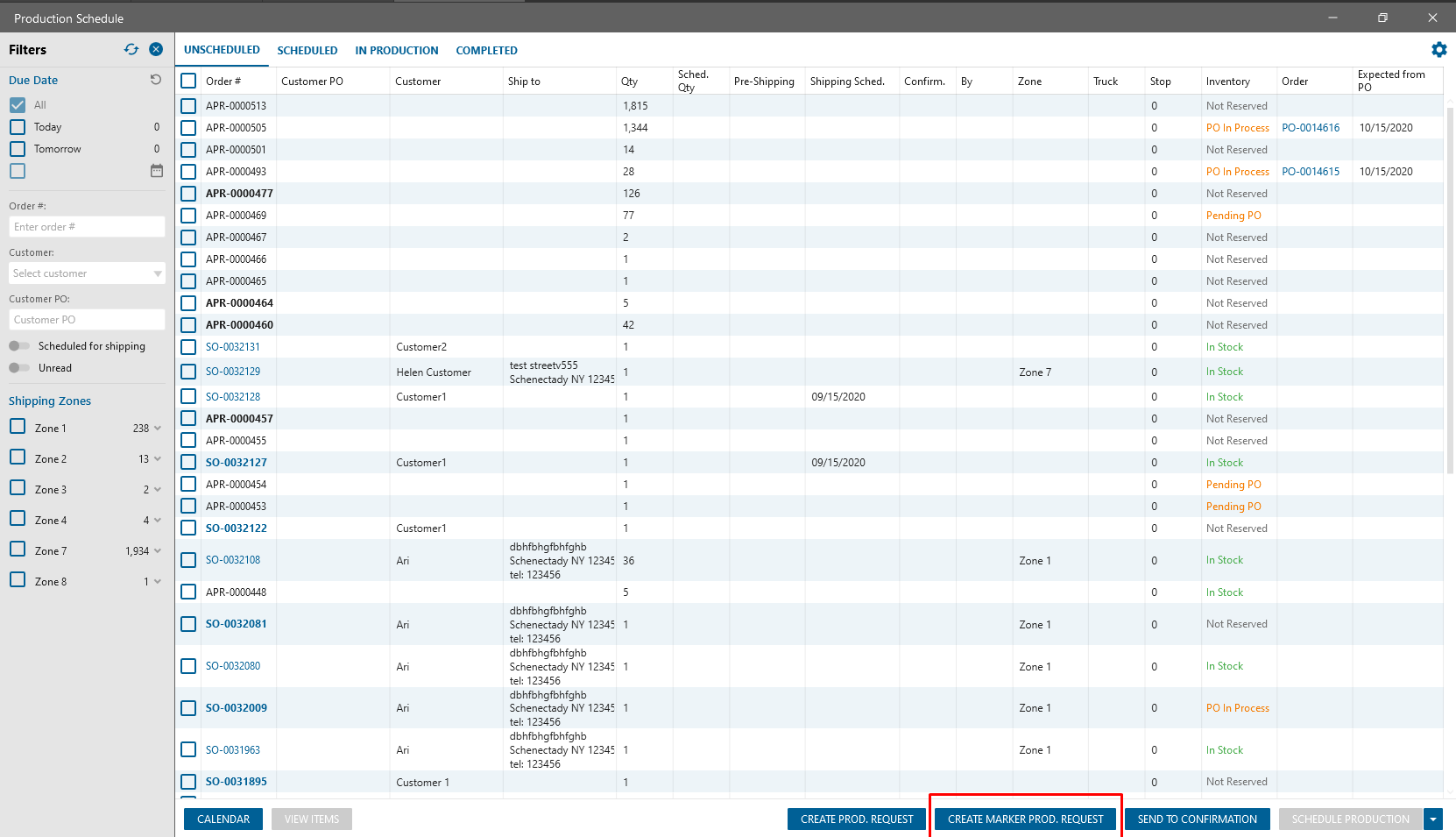
Task: Tick the checkbox for order APR-0000477
Action: [188, 194]
